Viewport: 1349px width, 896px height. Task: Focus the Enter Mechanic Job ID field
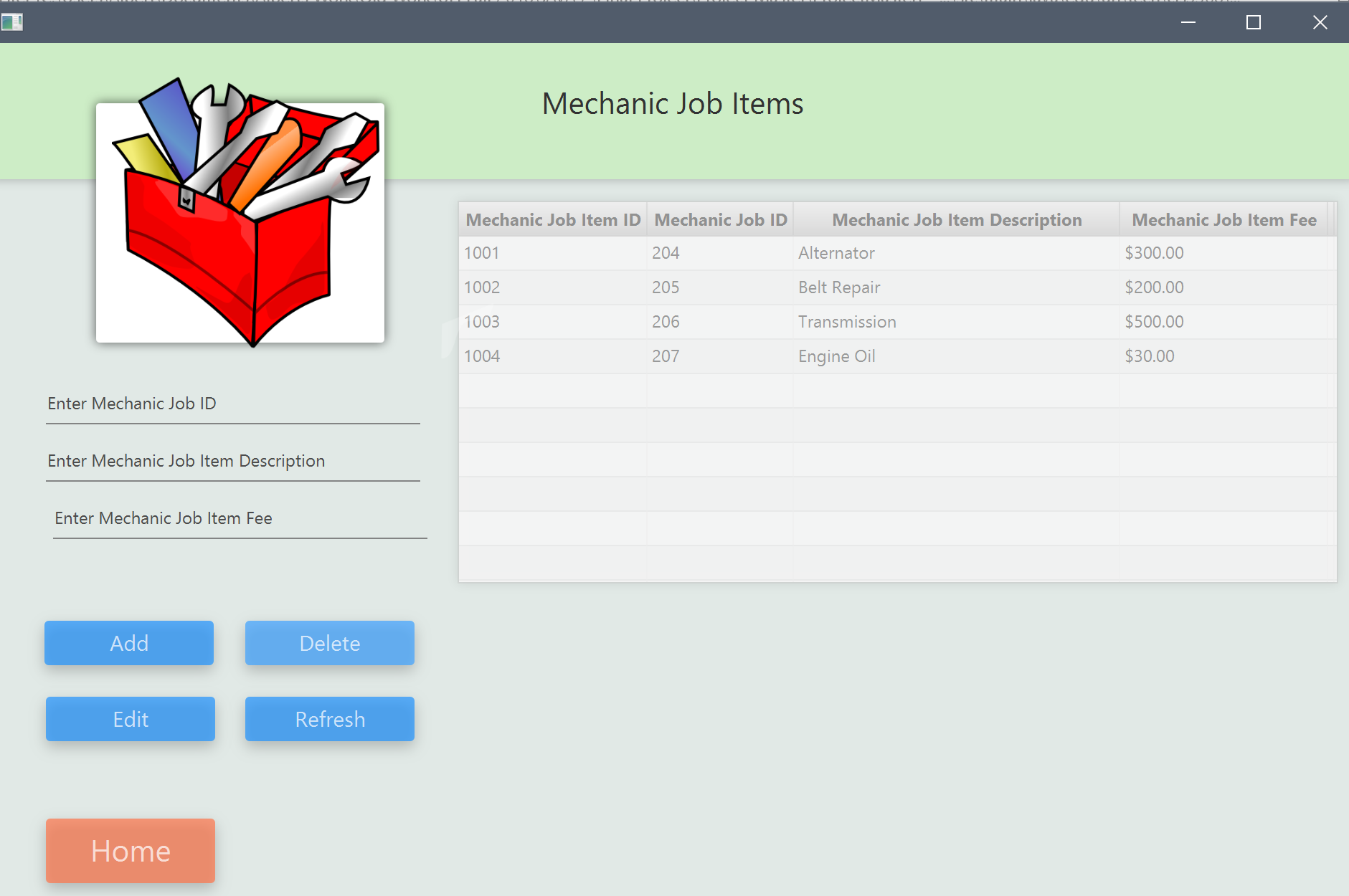pyautogui.click(x=233, y=404)
